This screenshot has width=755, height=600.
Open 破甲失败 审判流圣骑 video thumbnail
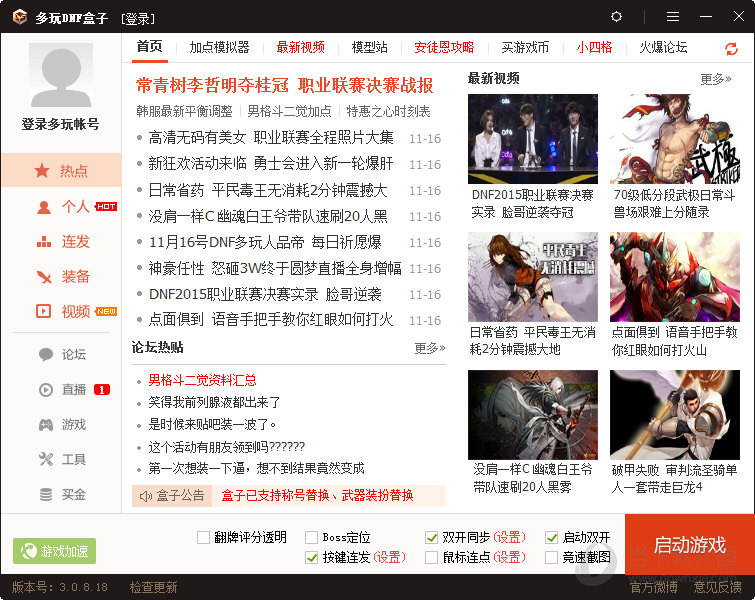(675, 415)
